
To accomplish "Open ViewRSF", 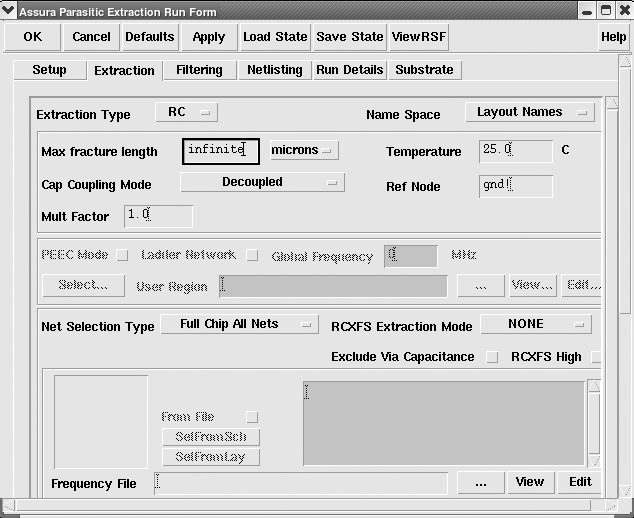I will click(x=419, y=37).
